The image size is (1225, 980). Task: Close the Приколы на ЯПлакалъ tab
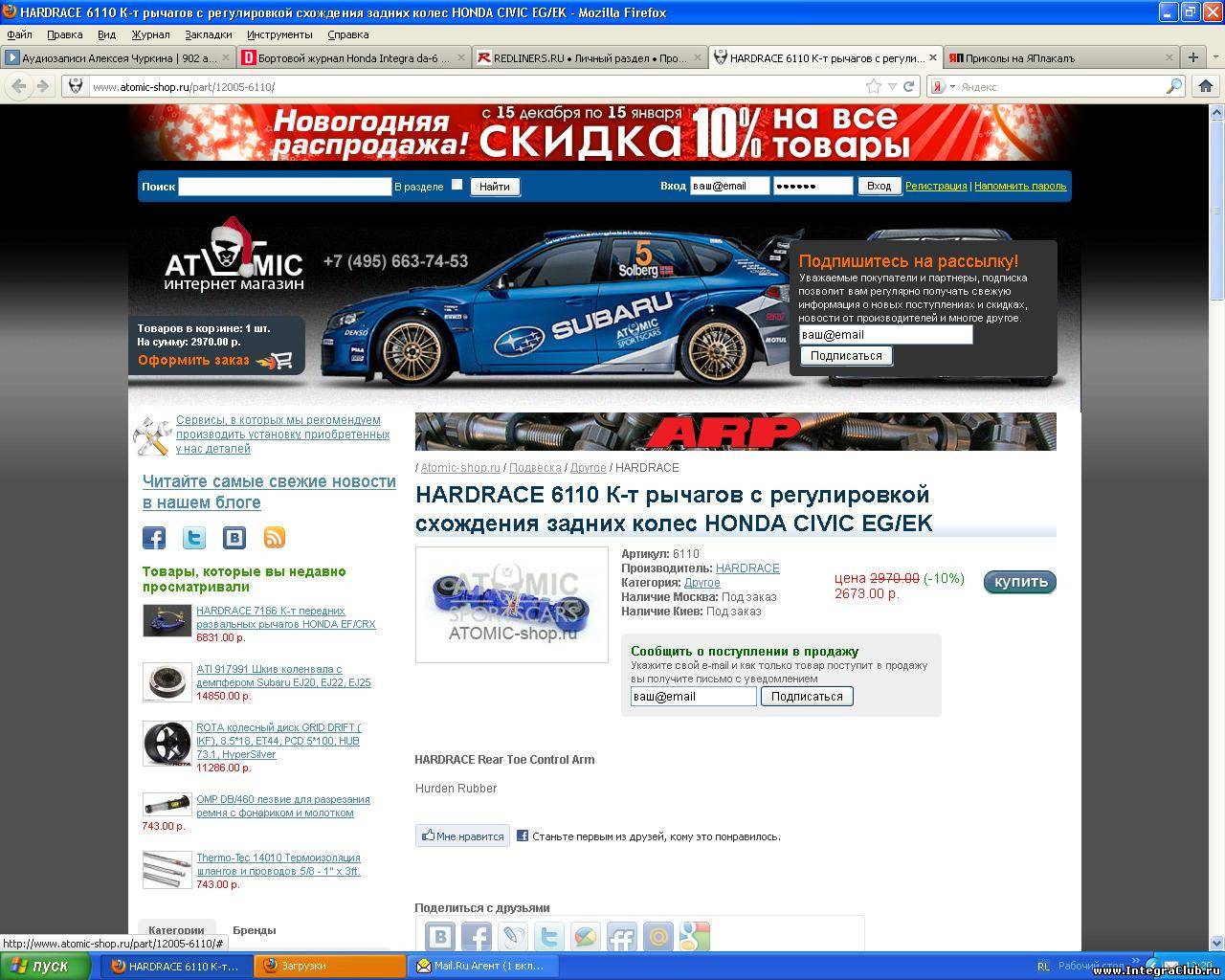click(1169, 57)
